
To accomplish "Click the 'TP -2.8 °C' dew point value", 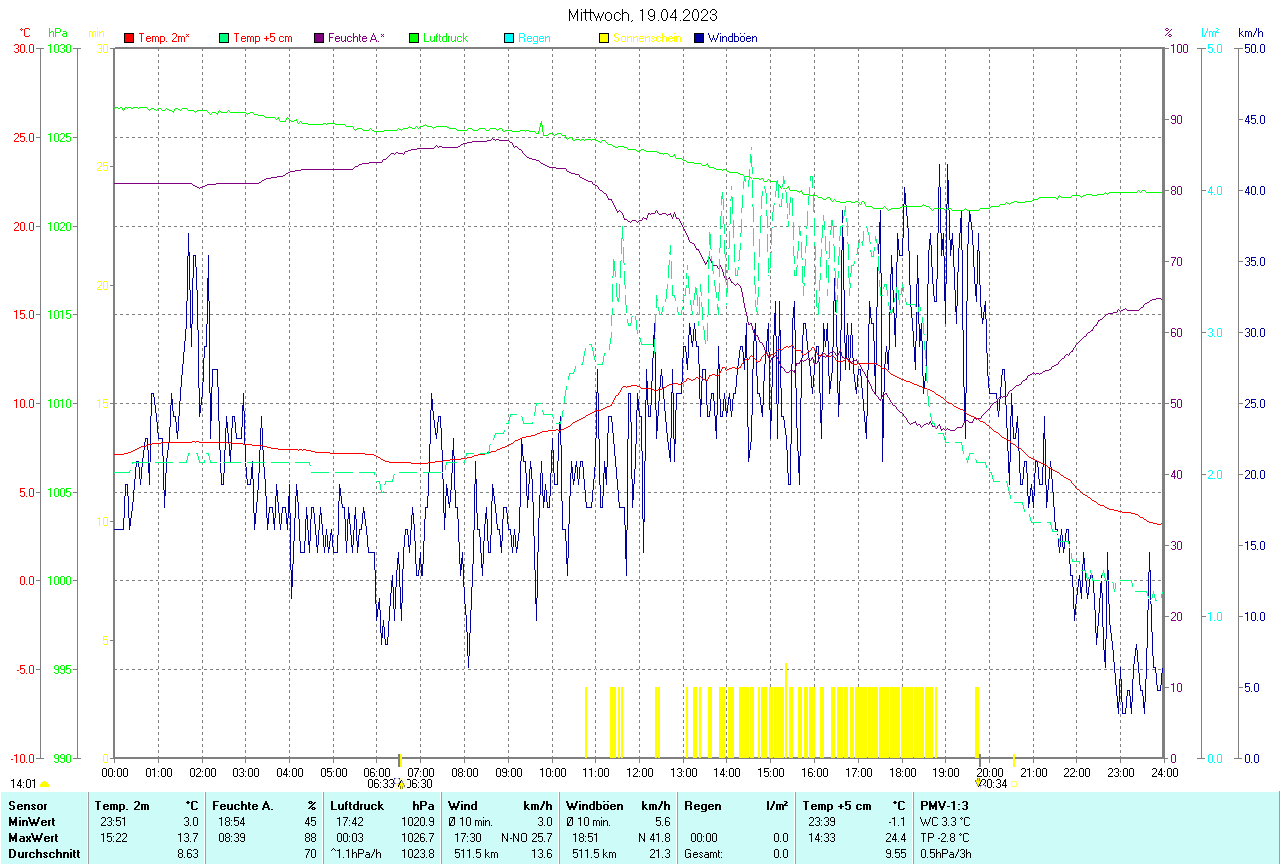I will (x=946, y=837).
